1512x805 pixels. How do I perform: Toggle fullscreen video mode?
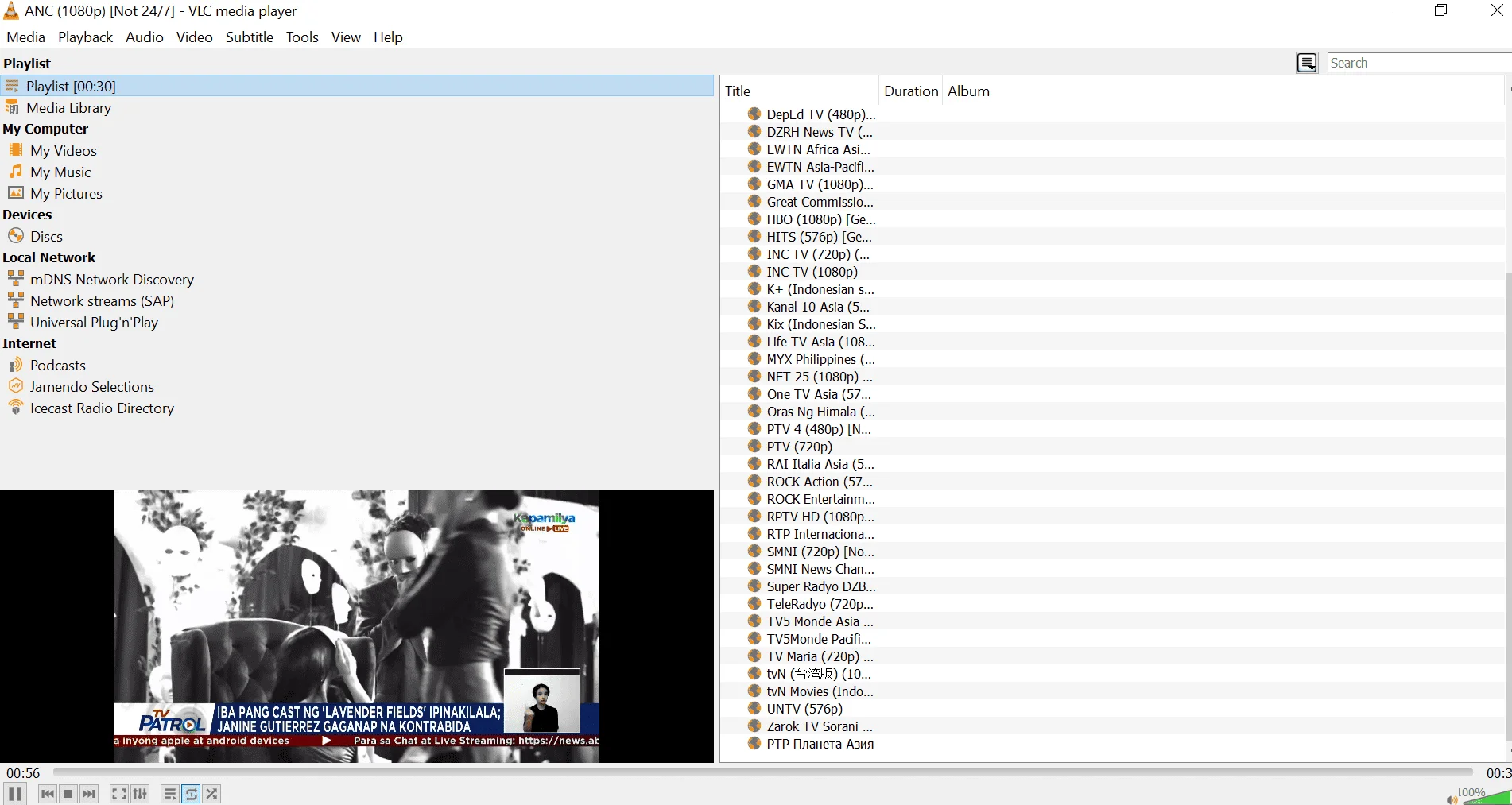coord(119,794)
